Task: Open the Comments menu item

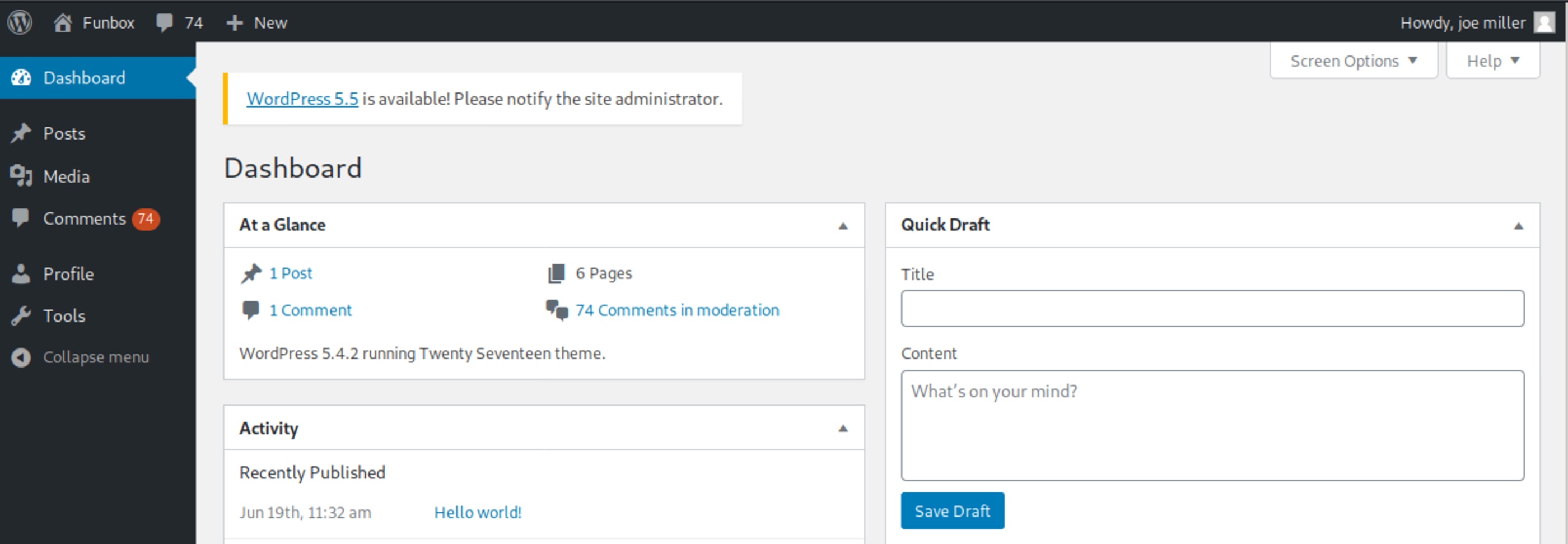Action: (x=85, y=218)
